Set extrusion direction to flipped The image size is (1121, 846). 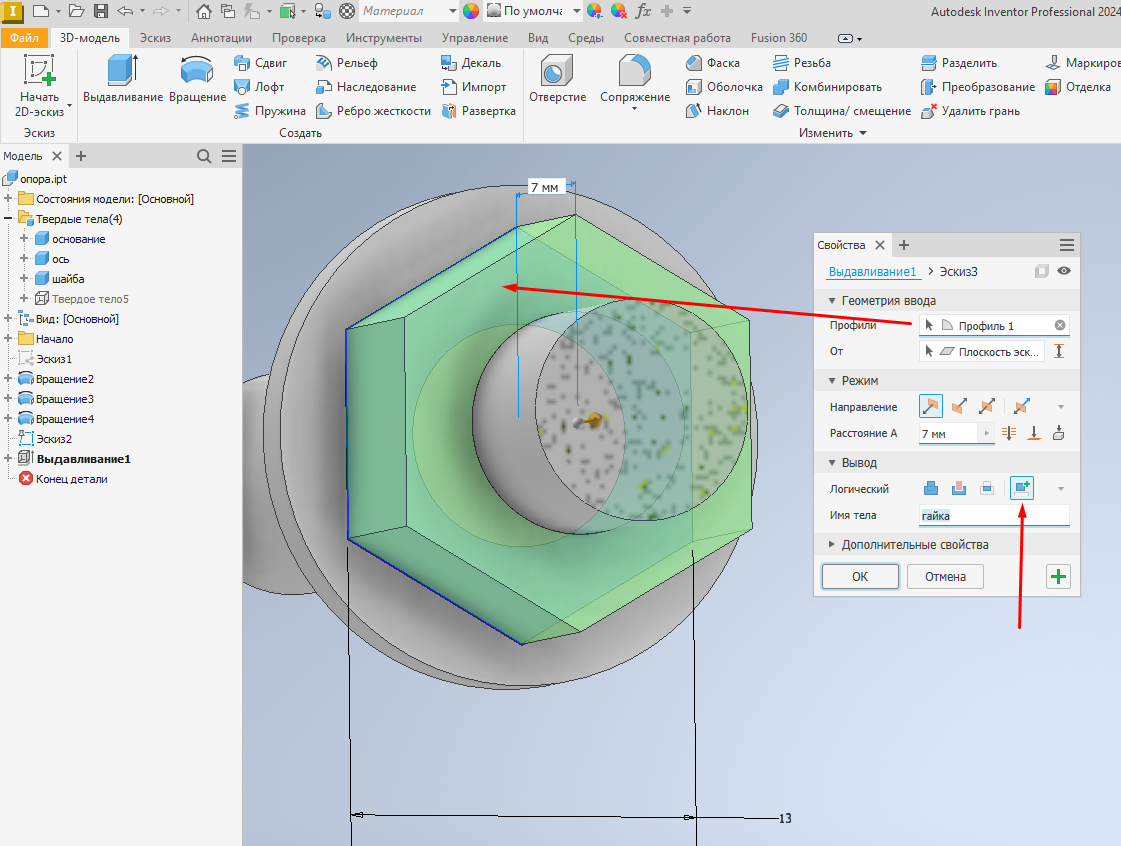(x=959, y=406)
